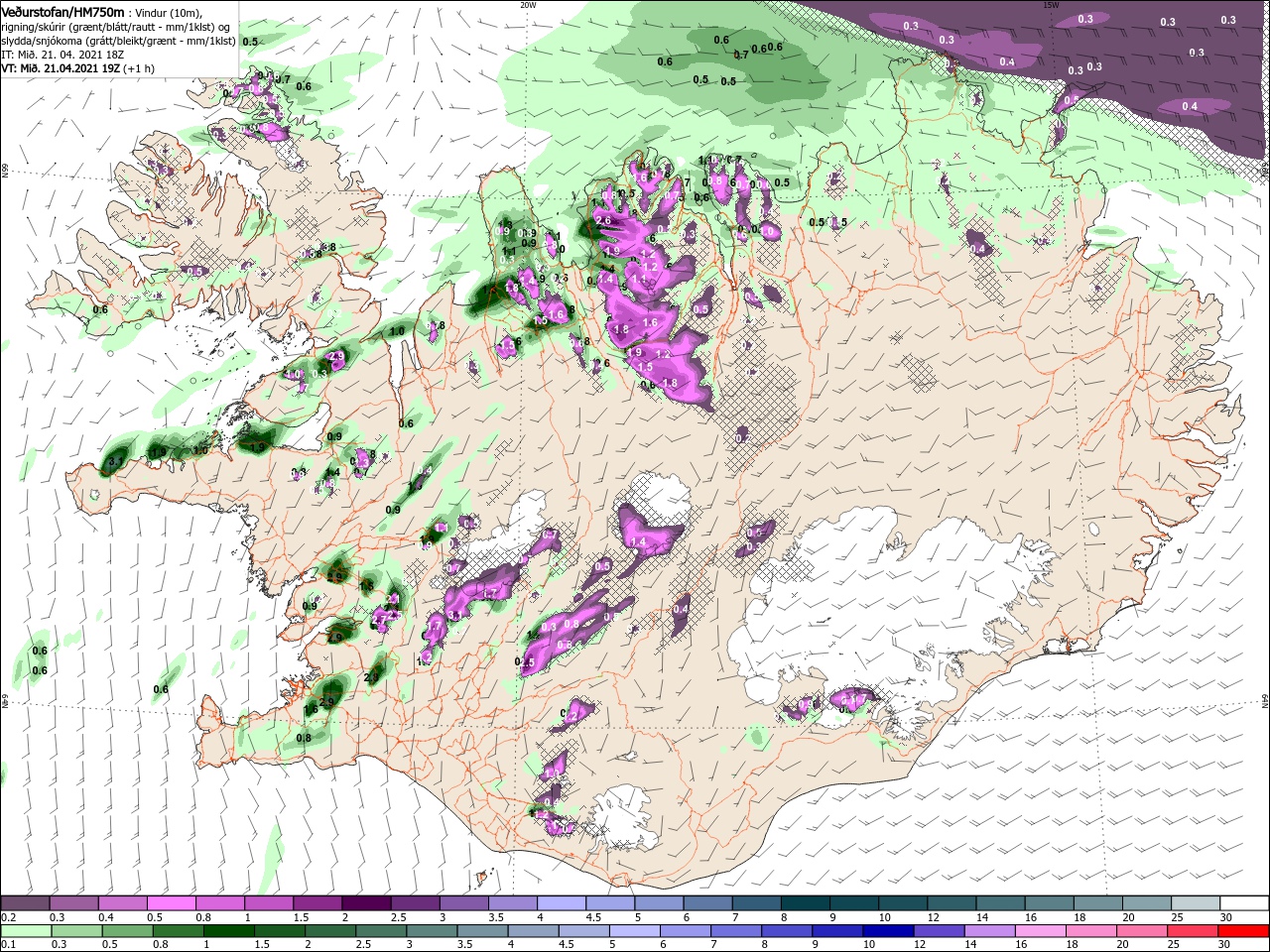Pick the light gray 25 swatch in upper legend
1270x952 pixels.
pos(1197,903)
